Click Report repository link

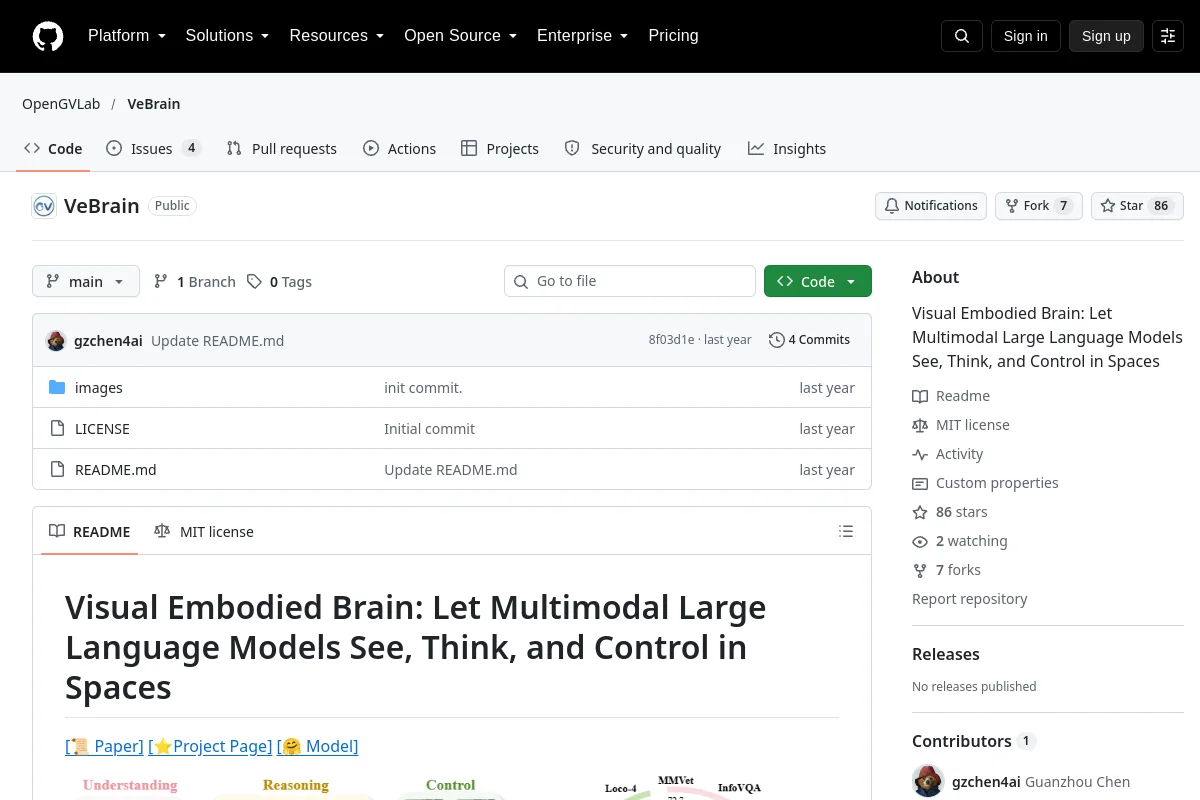coord(970,599)
